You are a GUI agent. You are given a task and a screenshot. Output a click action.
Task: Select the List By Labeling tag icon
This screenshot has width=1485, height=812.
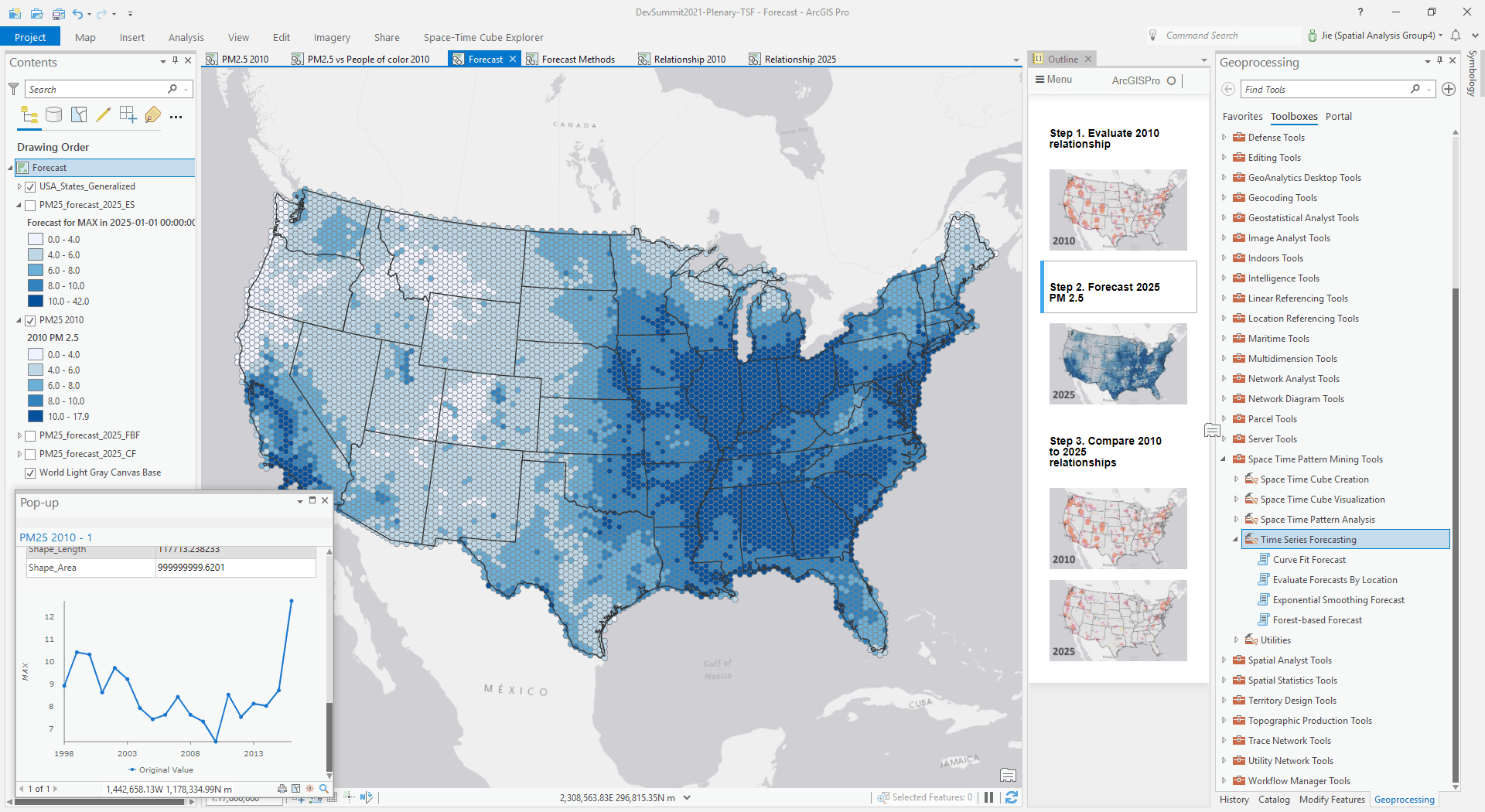tap(153, 115)
